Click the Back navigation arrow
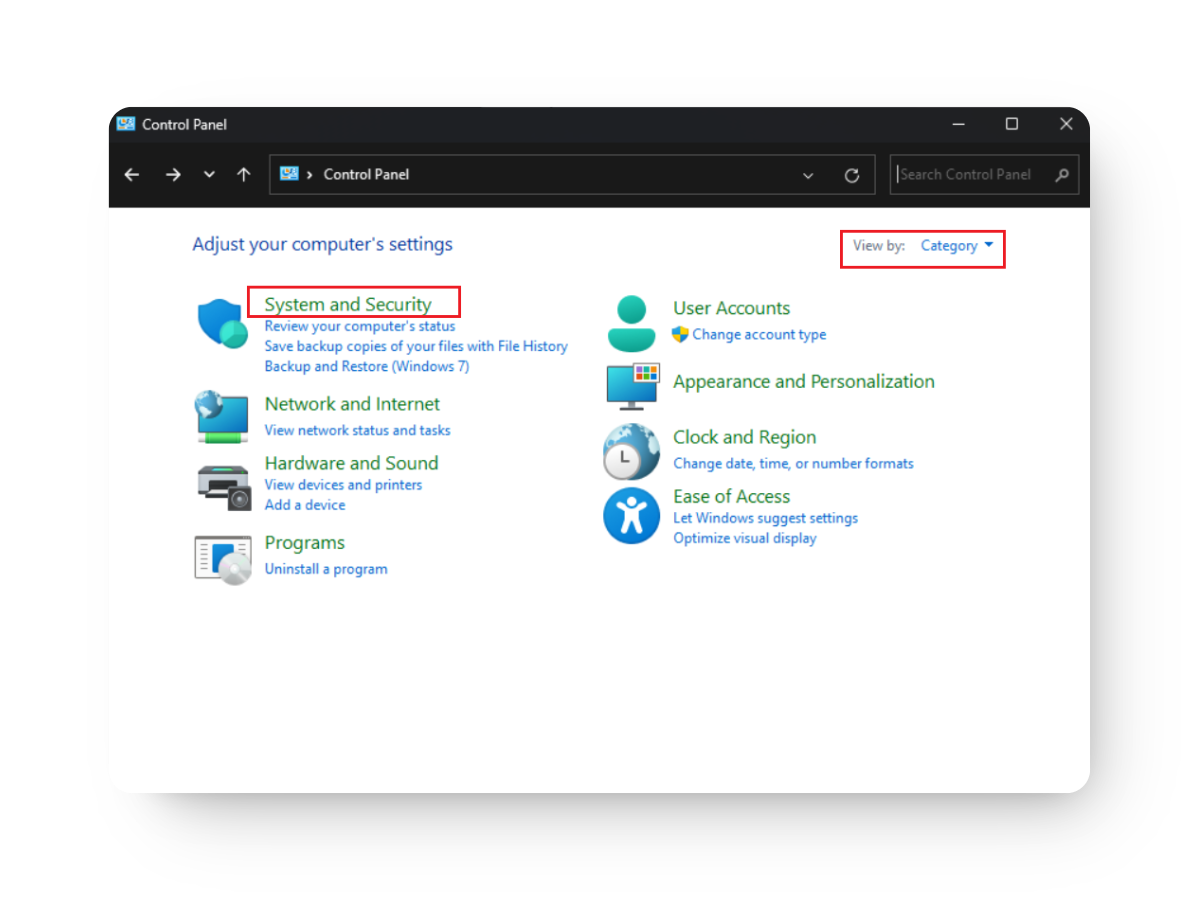The width and height of the screenshot is (1200, 900). [x=131, y=174]
